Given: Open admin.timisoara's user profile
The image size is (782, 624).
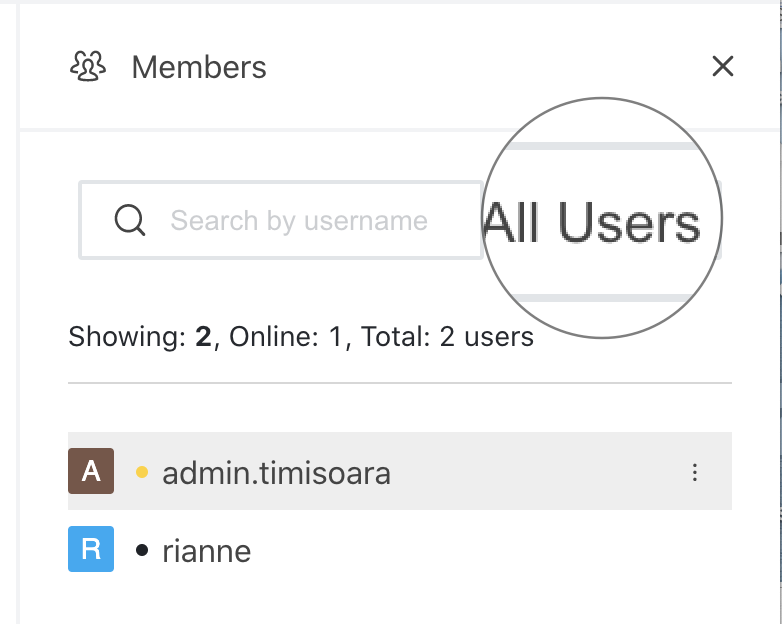Looking at the screenshot, I should pyautogui.click(x=276, y=472).
